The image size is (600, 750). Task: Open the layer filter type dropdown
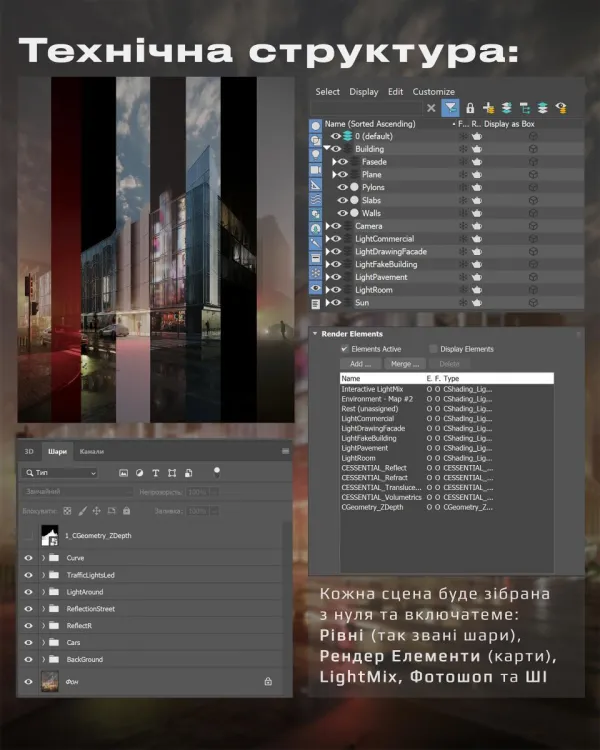point(60,472)
